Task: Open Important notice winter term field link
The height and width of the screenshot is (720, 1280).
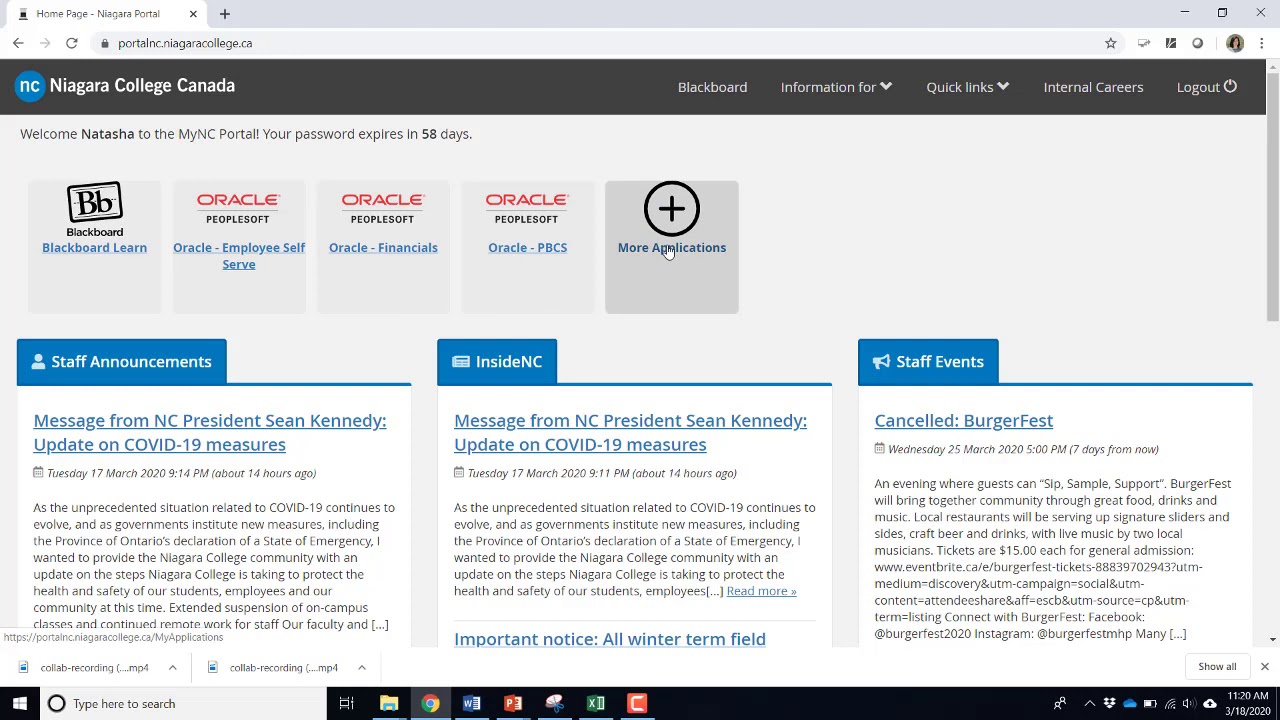Action: [610, 638]
